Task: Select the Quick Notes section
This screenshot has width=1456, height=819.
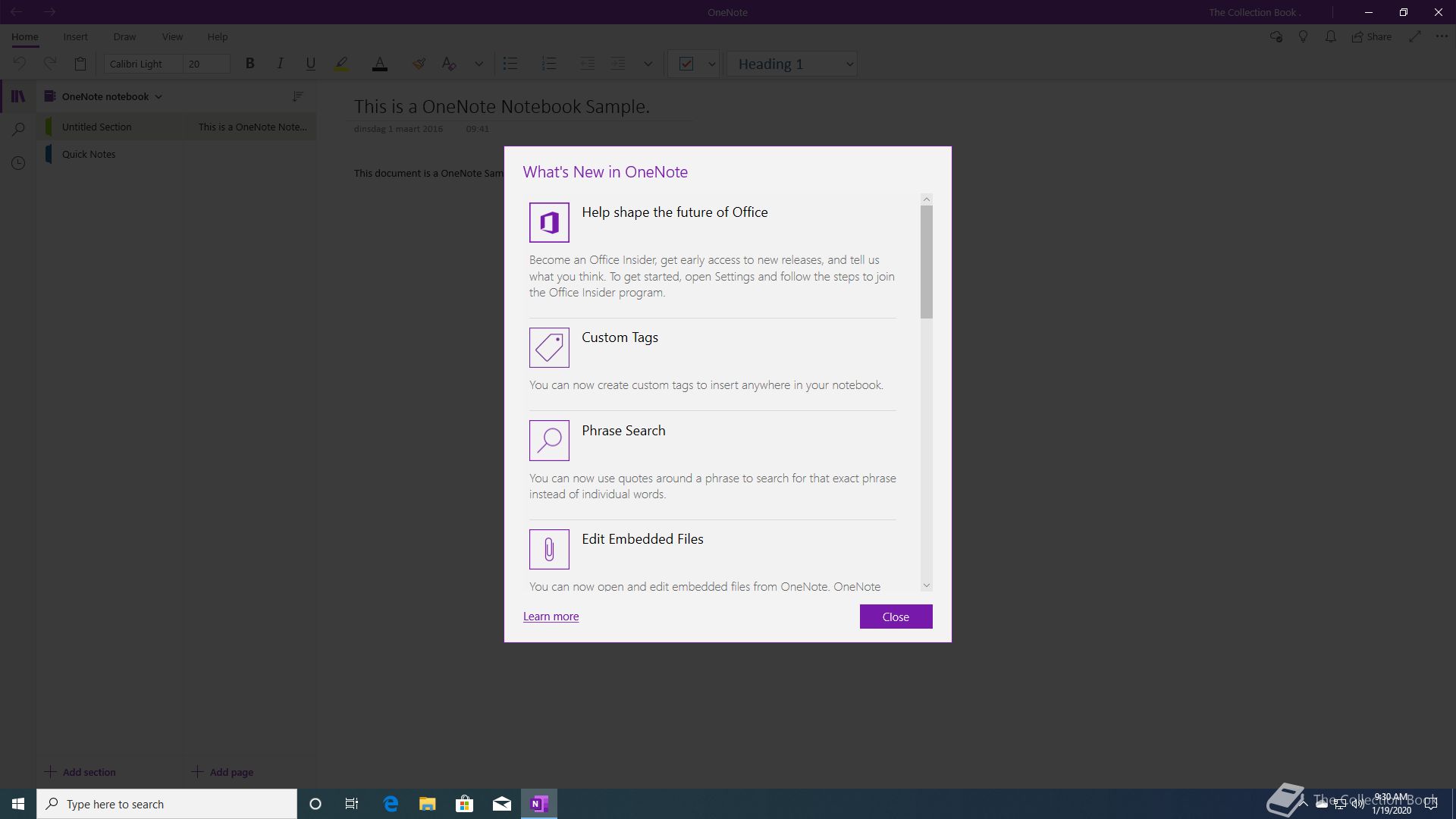Action: 111,154
